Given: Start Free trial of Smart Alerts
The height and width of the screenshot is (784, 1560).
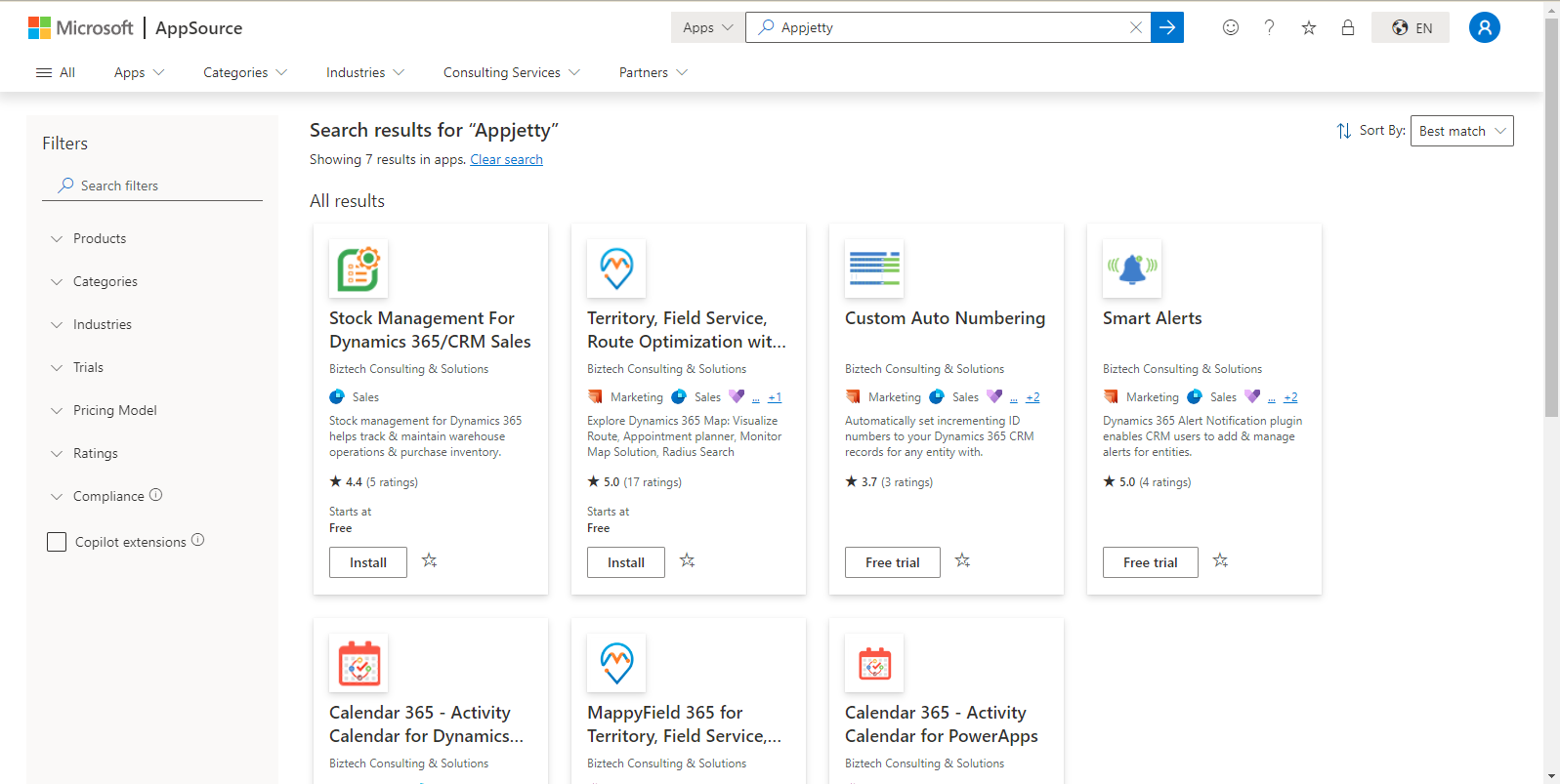Looking at the screenshot, I should [1151, 562].
